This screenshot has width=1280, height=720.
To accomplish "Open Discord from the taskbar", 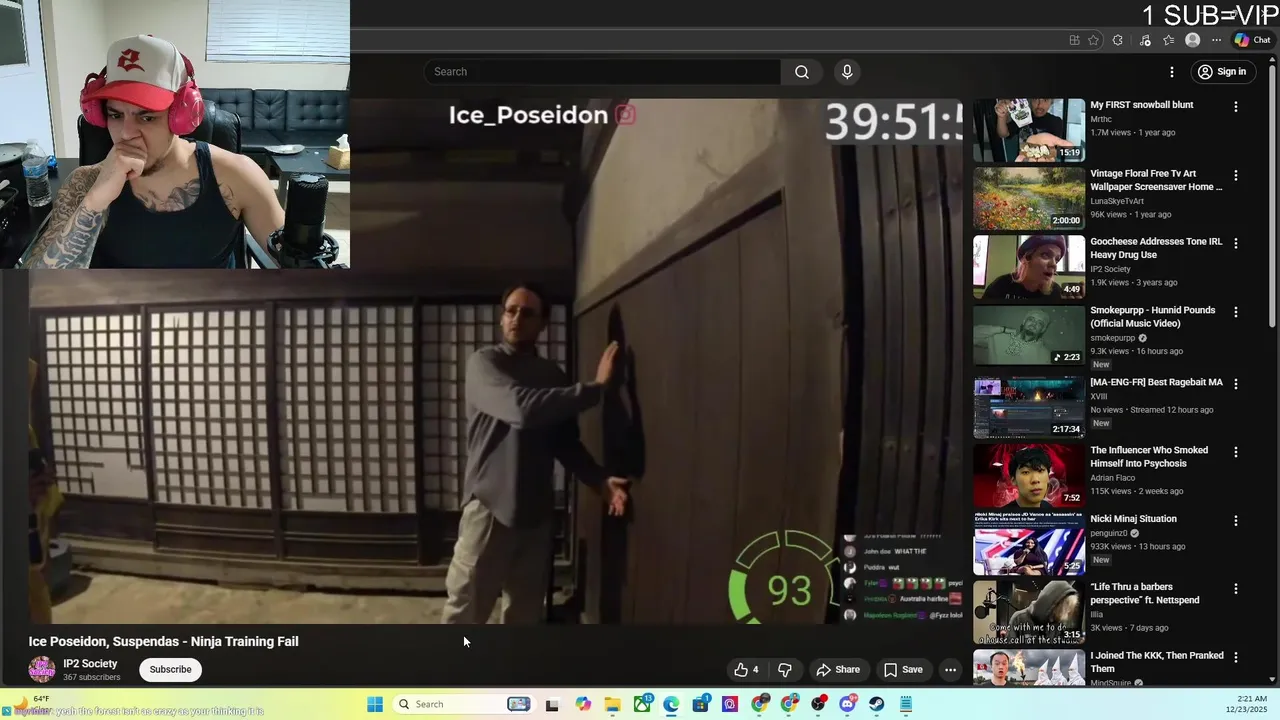I will [x=848, y=704].
